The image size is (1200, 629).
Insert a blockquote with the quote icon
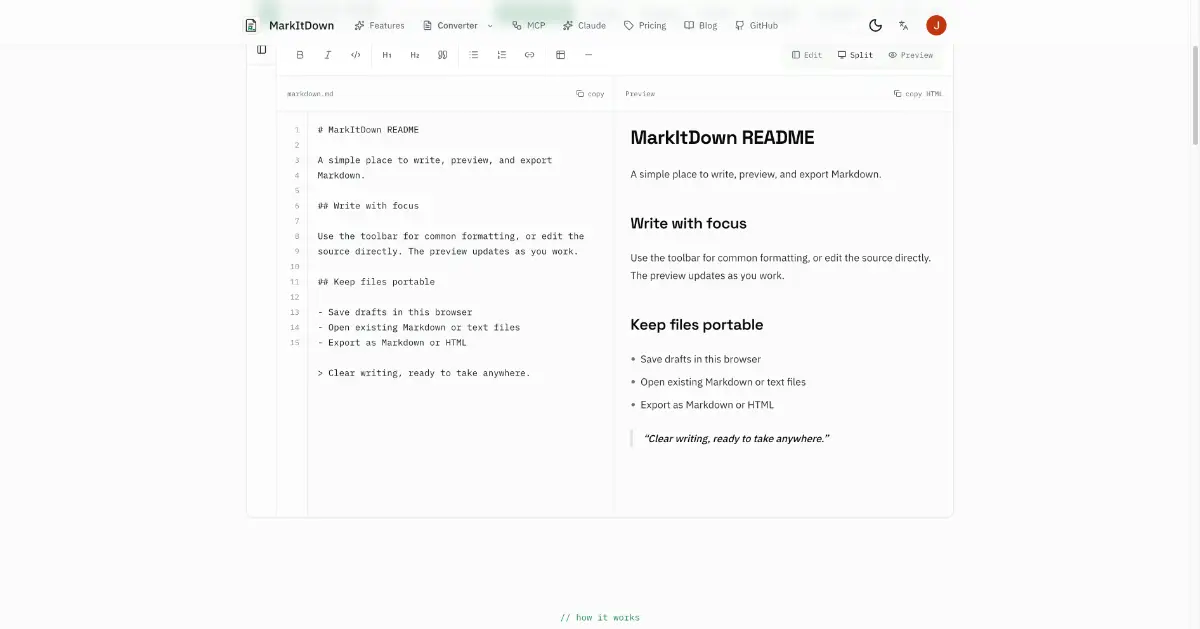tap(442, 55)
